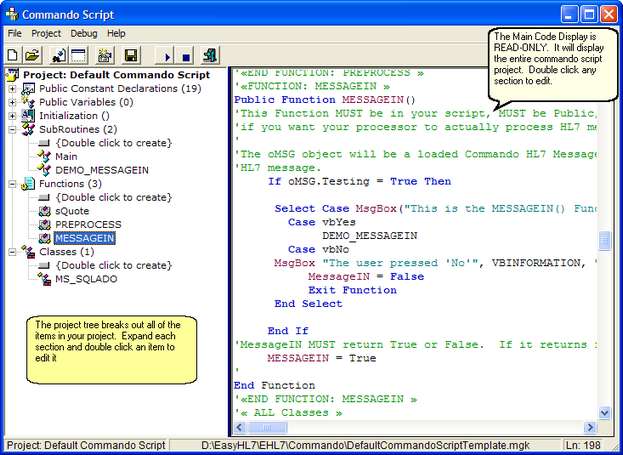Click the Initialization node icon
This screenshot has width=623, height=455.
[28, 116]
